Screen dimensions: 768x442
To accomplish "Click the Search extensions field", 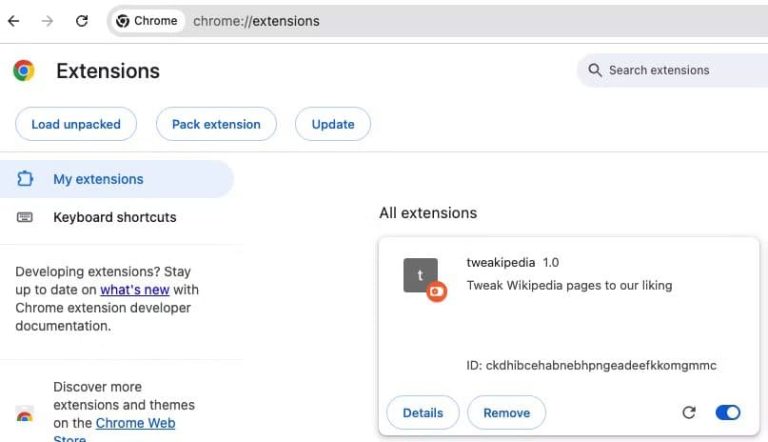I will click(672, 70).
